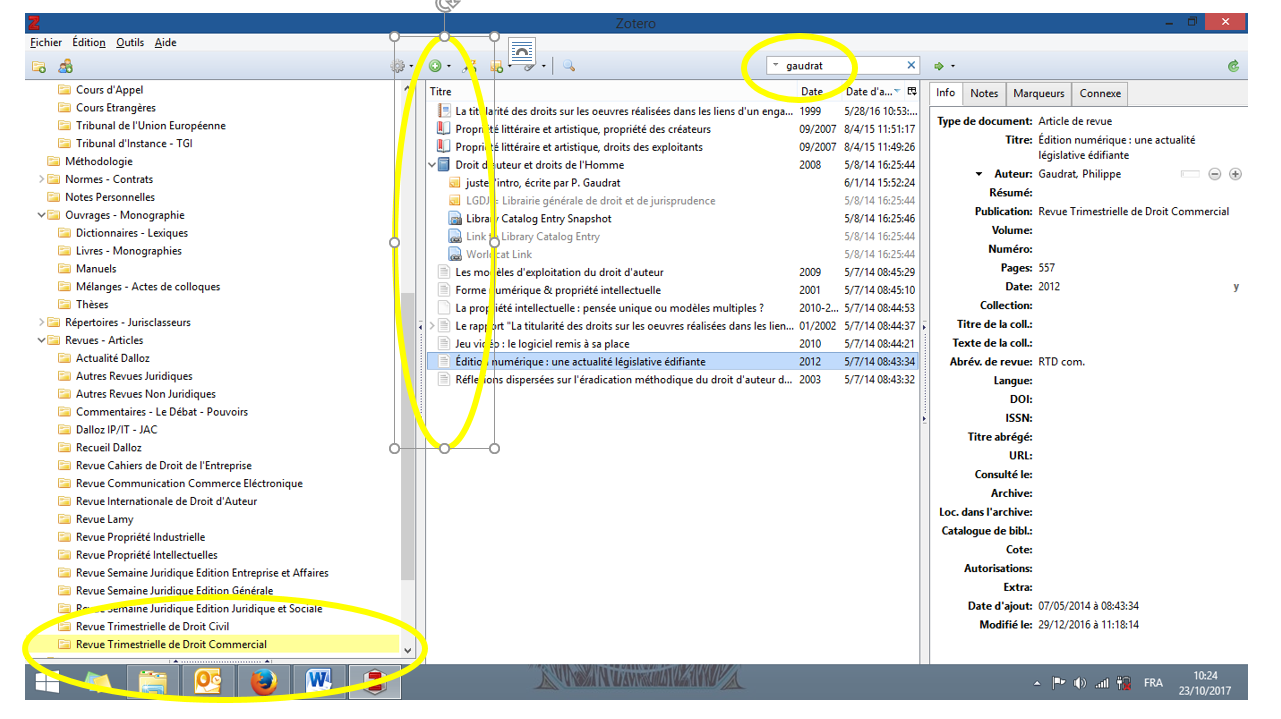This screenshot has height=719, width=1281.
Task: Open the search mode dropdown arrow
Action: (776, 66)
